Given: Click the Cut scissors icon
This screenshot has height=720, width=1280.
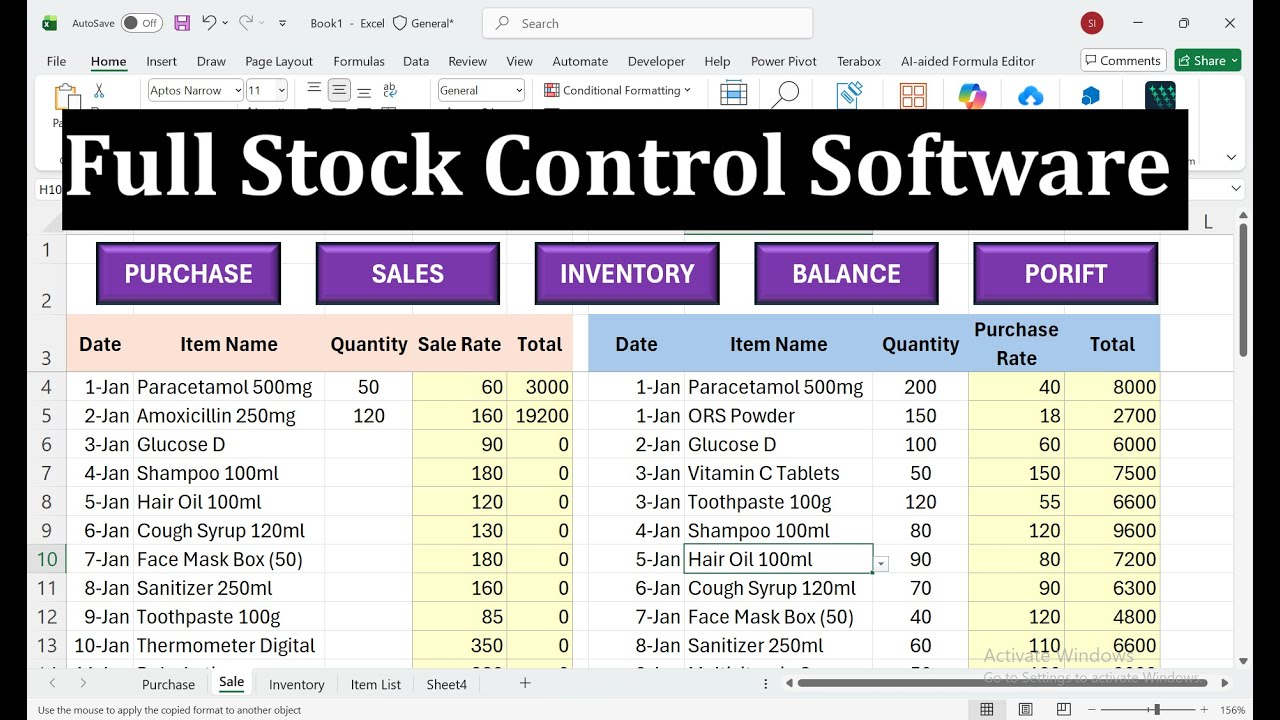Looking at the screenshot, I should coord(98,91).
